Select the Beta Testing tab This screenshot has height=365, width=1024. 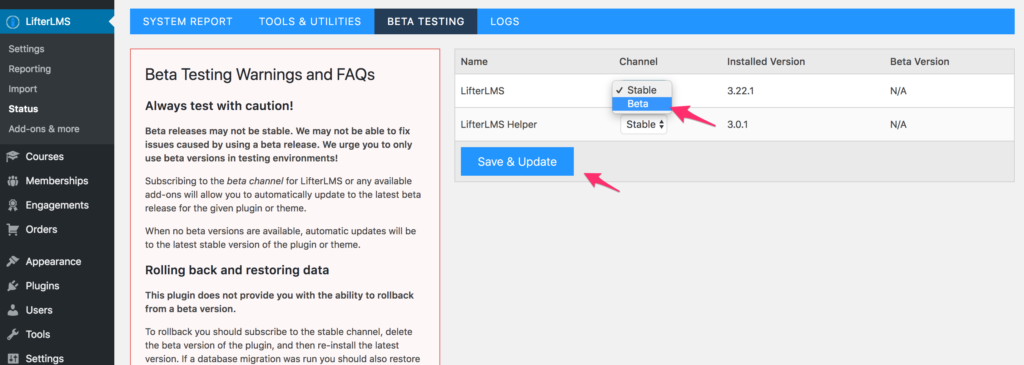[x=426, y=22]
